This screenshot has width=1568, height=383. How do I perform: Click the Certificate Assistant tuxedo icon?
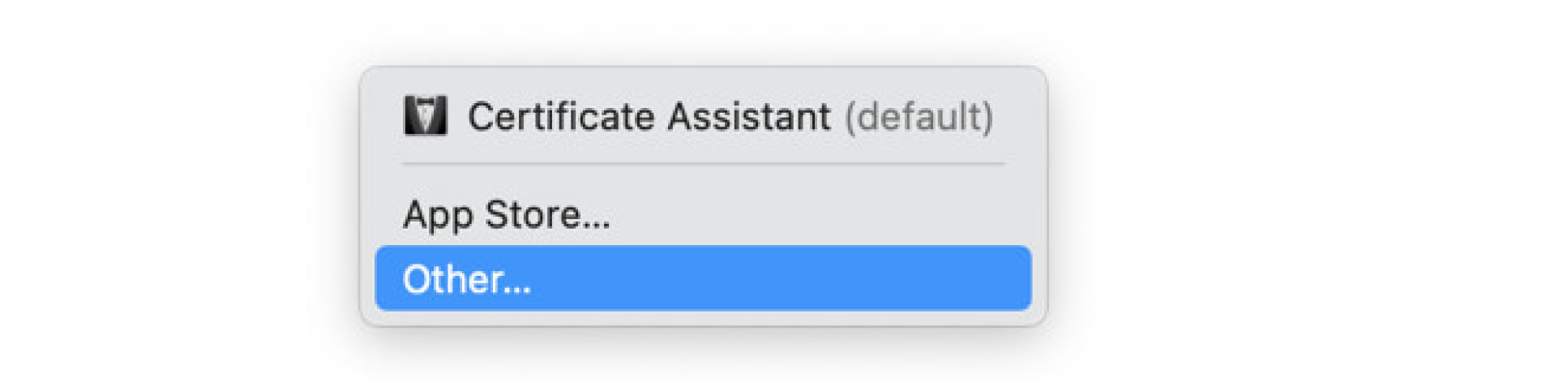click(425, 116)
